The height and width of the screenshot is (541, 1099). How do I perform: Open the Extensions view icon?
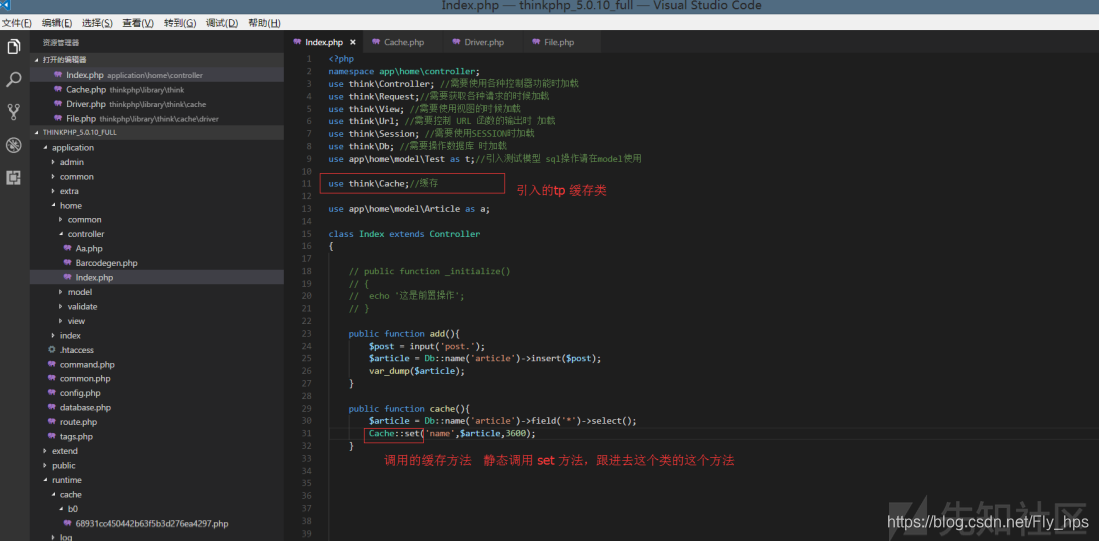[13, 177]
